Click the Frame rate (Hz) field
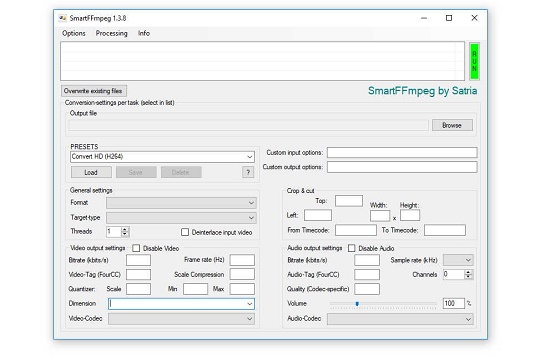 [242, 260]
